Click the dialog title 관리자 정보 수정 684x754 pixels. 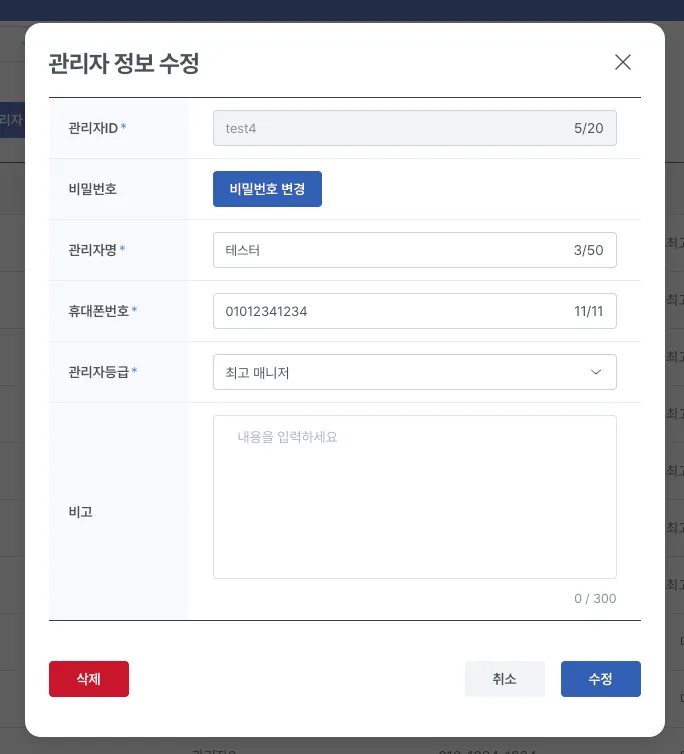pyautogui.click(x=124, y=63)
